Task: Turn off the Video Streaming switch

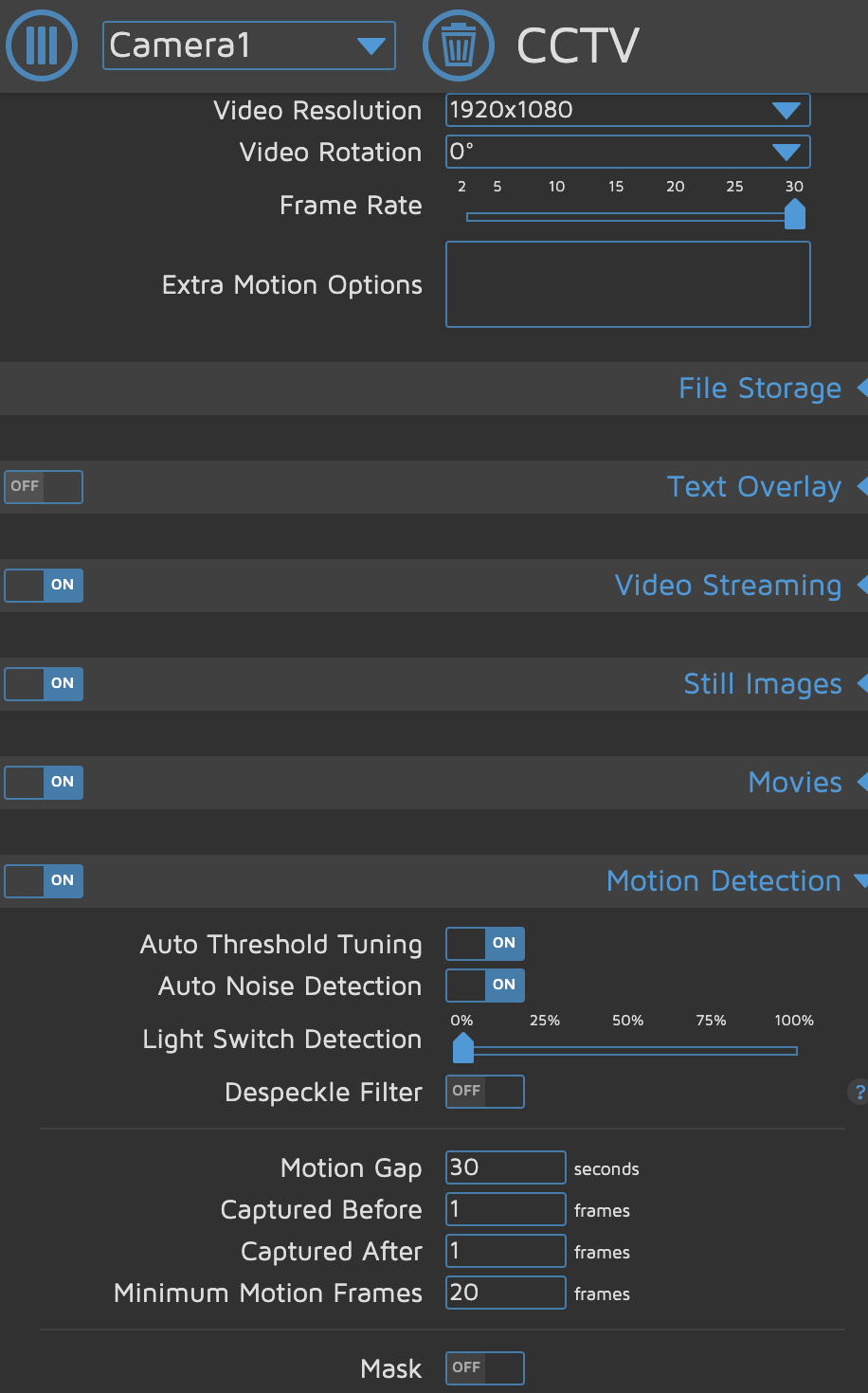Action: [x=44, y=586]
